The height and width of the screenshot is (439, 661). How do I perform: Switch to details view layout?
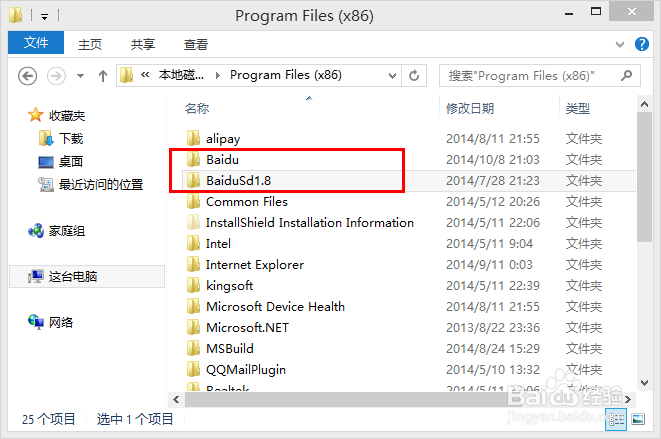[x=615, y=420]
